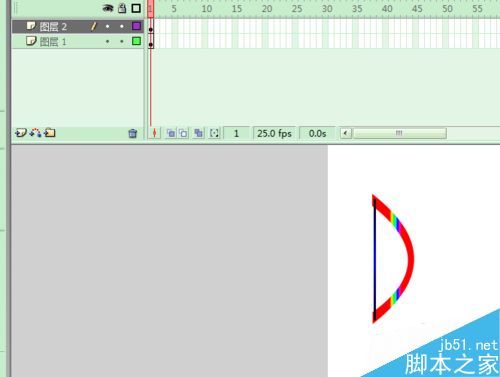This screenshot has width=500, height=377.
Task: Toggle lock dot for 图层 2
Action: (122, 26)
